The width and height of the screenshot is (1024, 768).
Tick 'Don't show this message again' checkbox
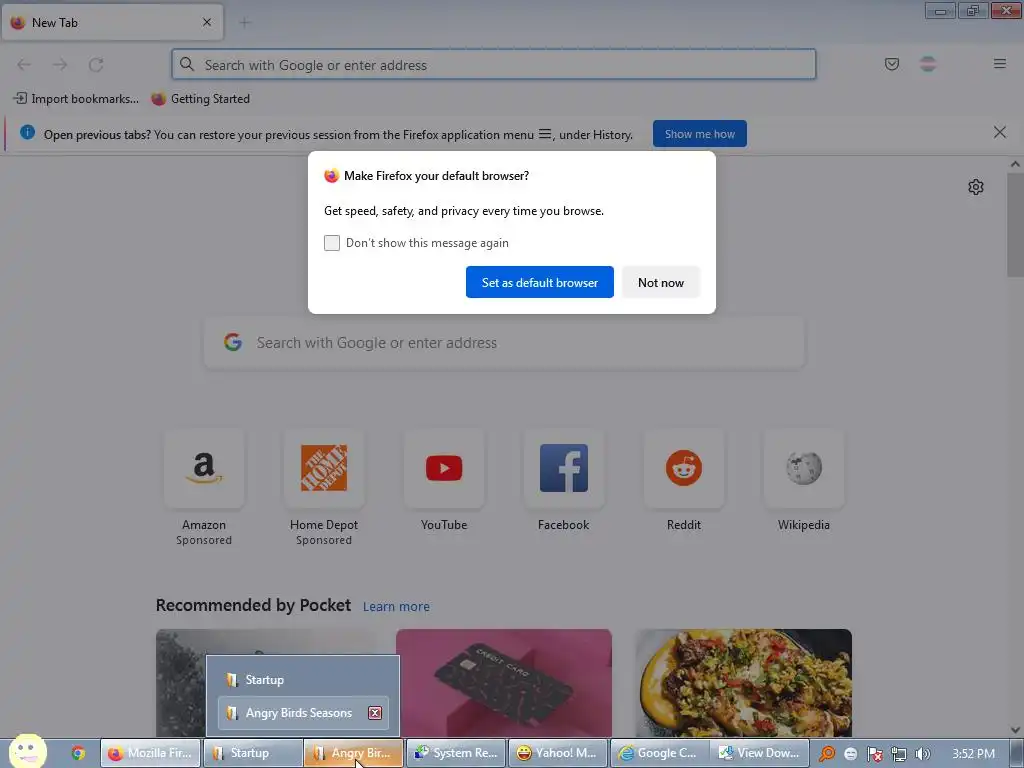(332, 243)
